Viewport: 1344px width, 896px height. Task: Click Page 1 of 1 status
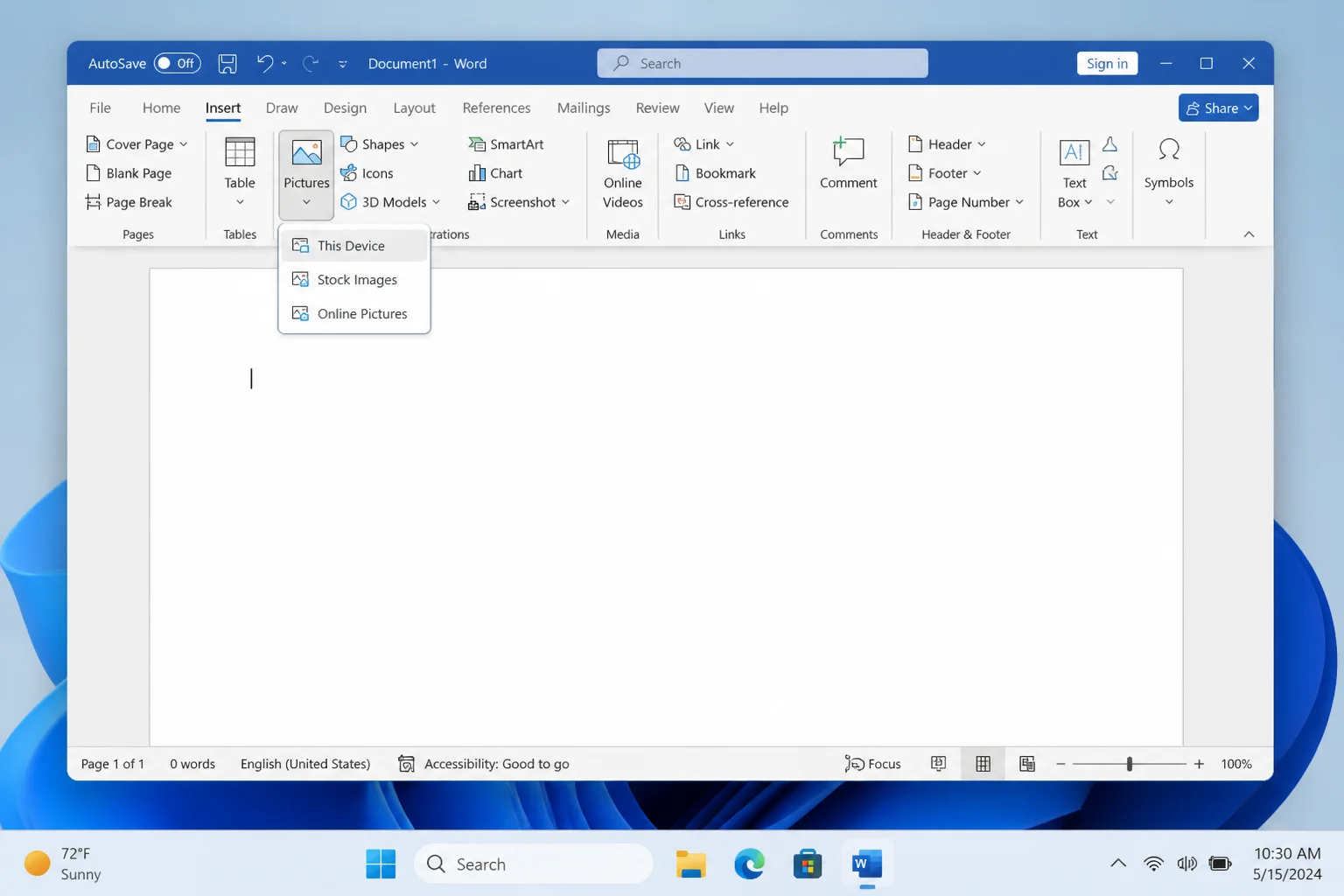113,764
